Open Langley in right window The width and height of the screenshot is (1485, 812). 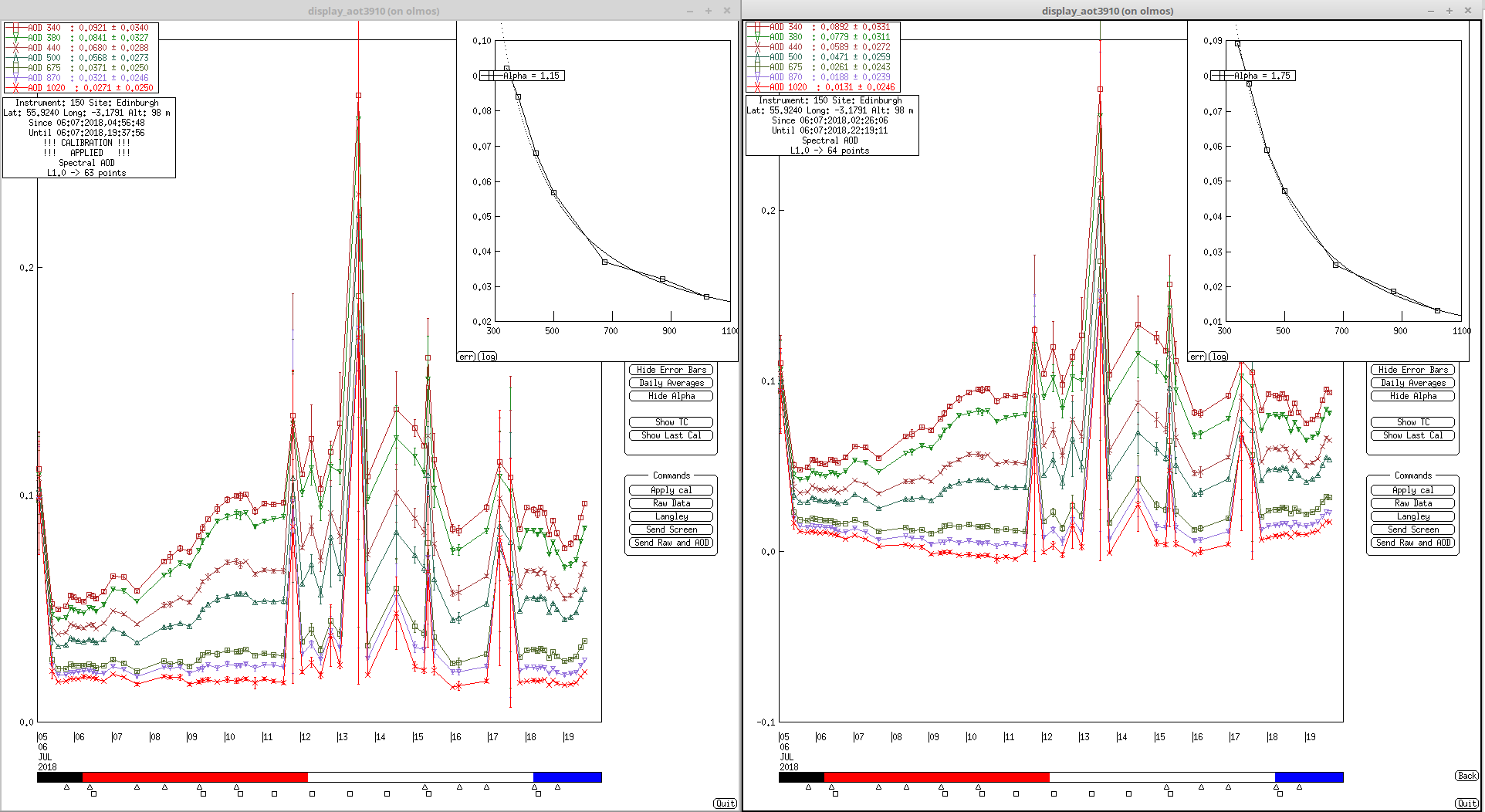click(1413, 516)
